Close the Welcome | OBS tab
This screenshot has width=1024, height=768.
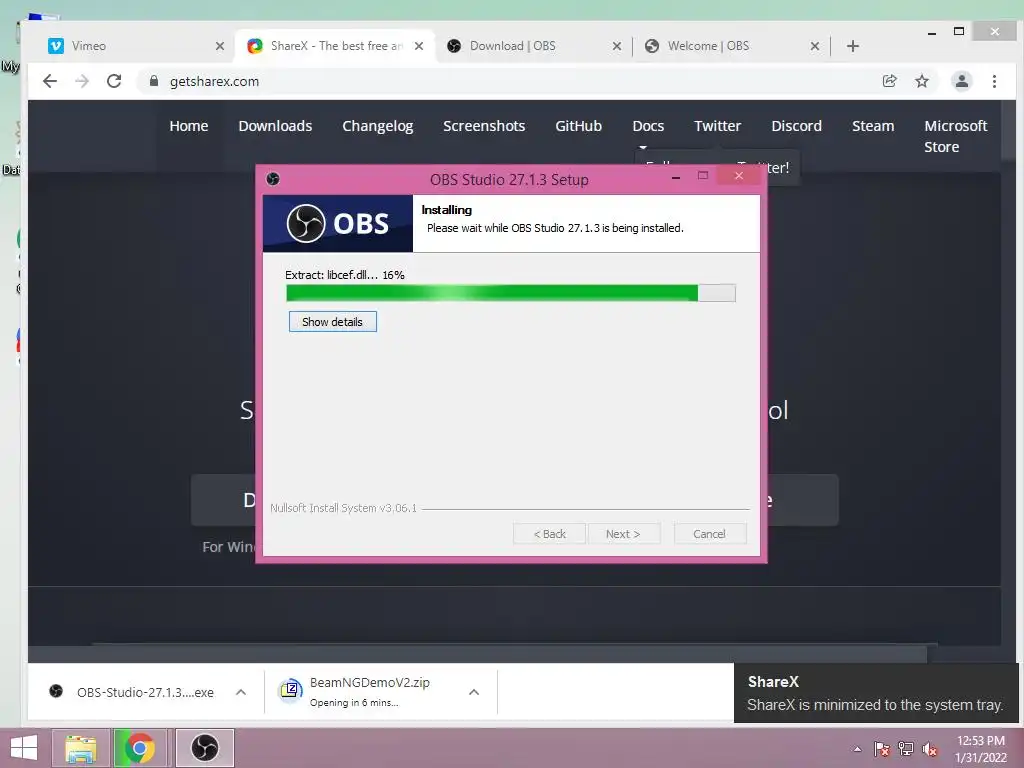815,46
